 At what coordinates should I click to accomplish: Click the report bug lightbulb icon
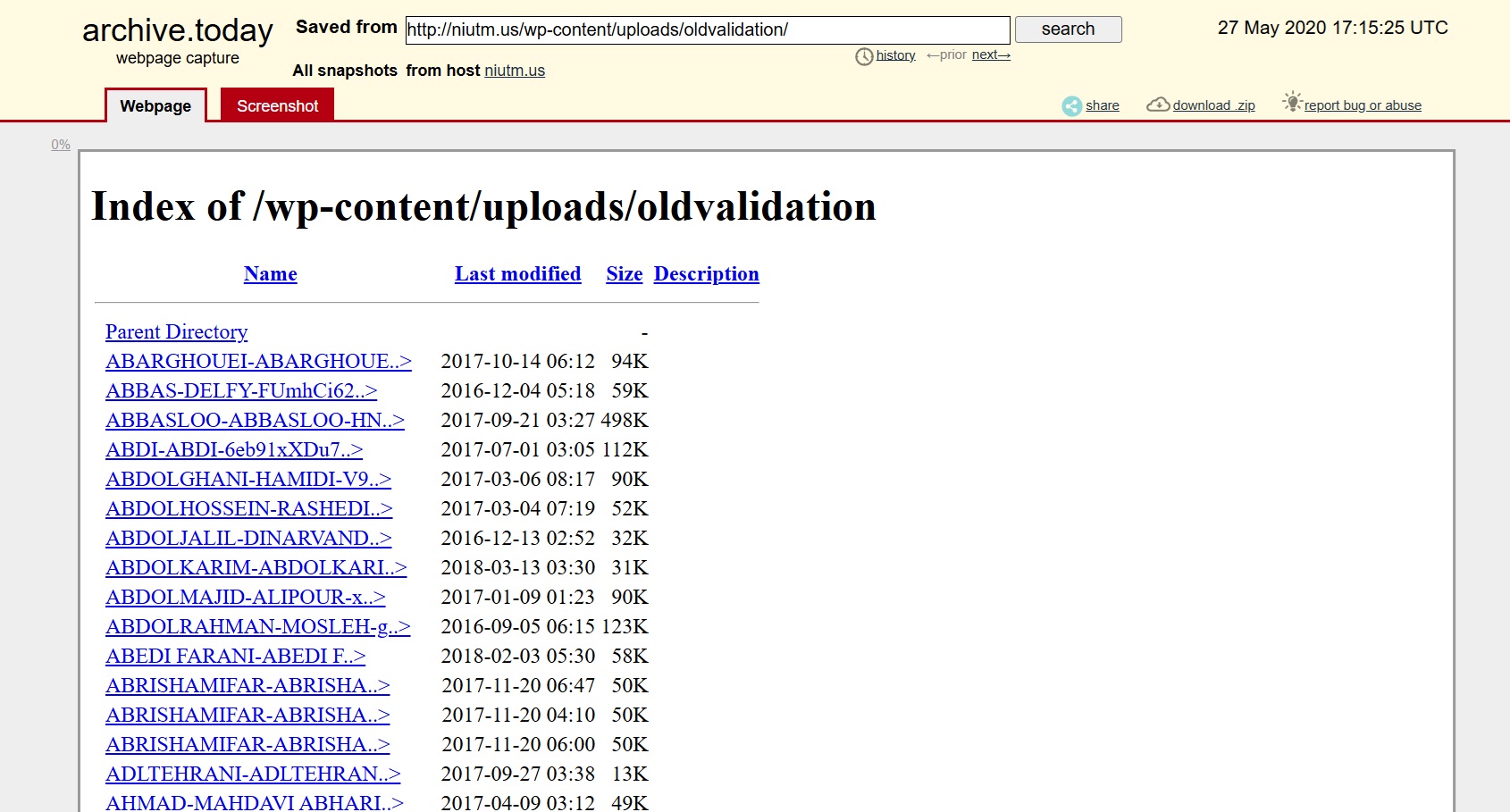pyautogui.click(x=1291, y=102)
